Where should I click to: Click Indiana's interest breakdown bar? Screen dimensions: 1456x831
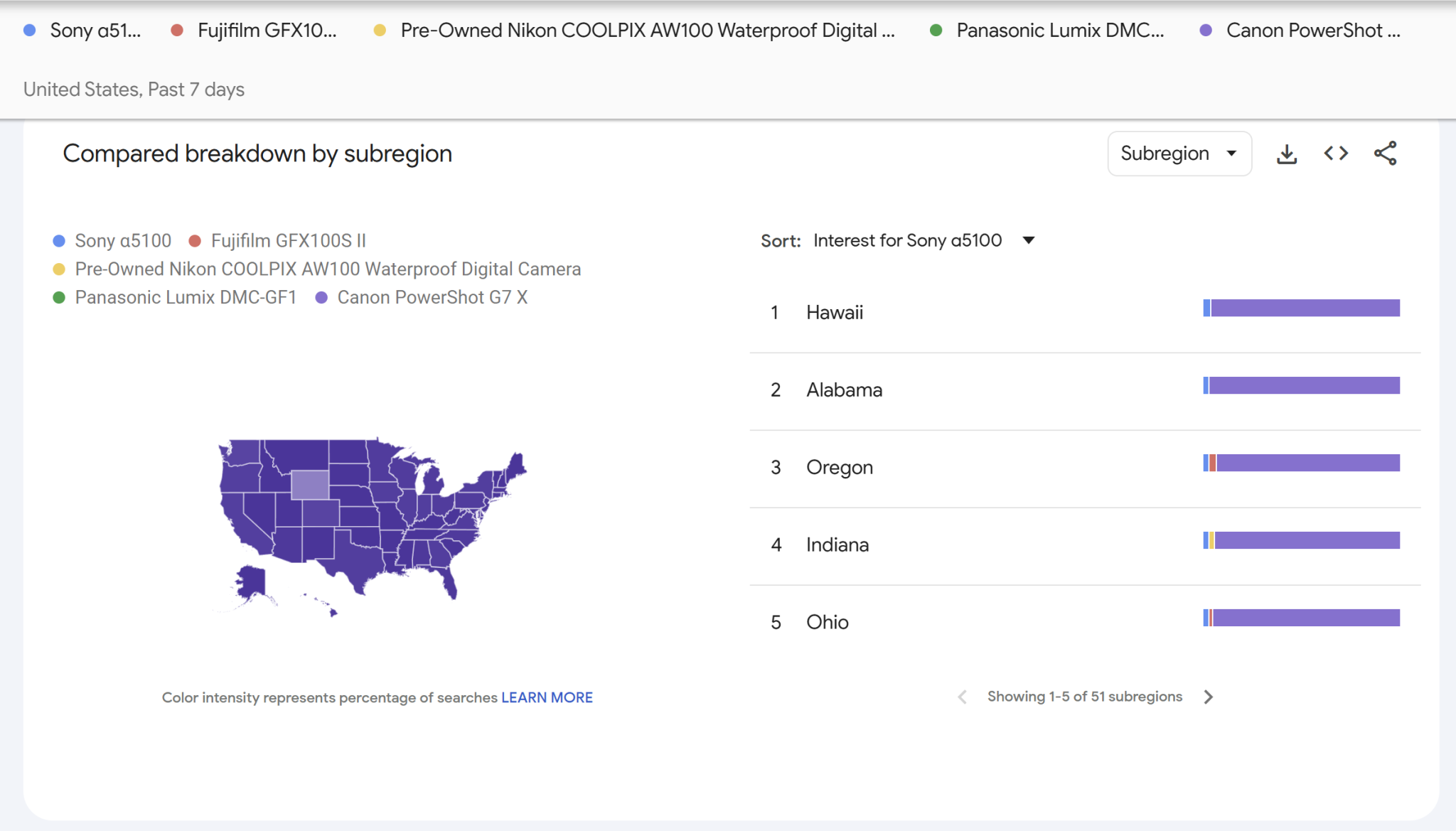tap(1301, 540)
